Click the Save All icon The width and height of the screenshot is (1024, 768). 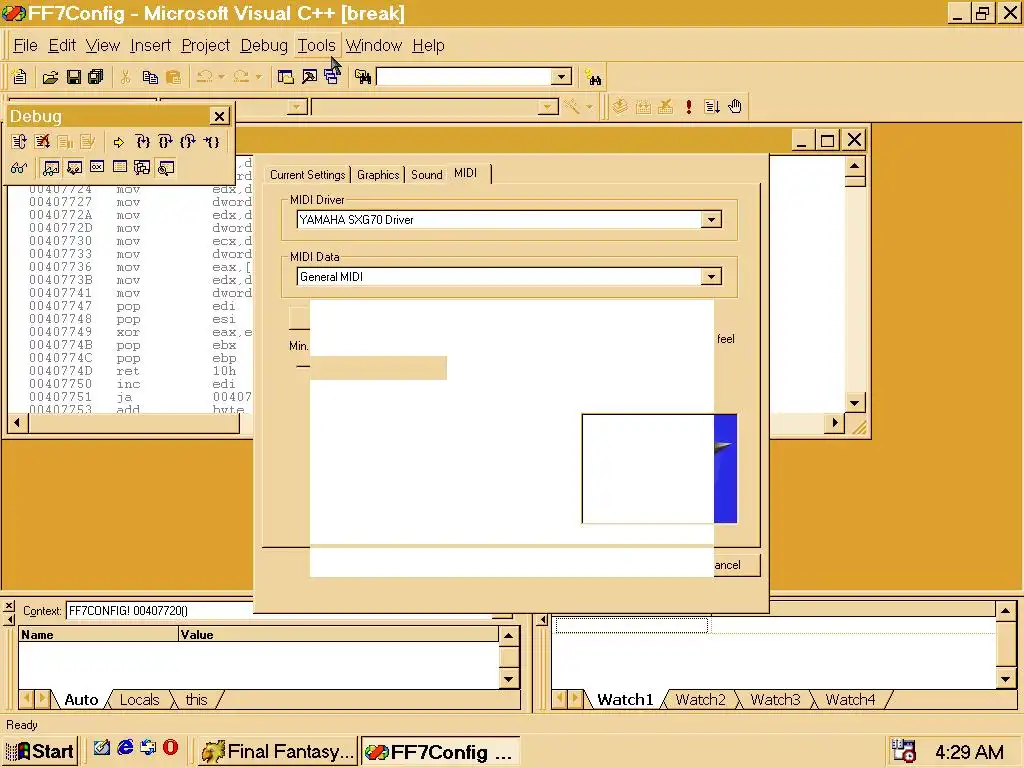96,77
